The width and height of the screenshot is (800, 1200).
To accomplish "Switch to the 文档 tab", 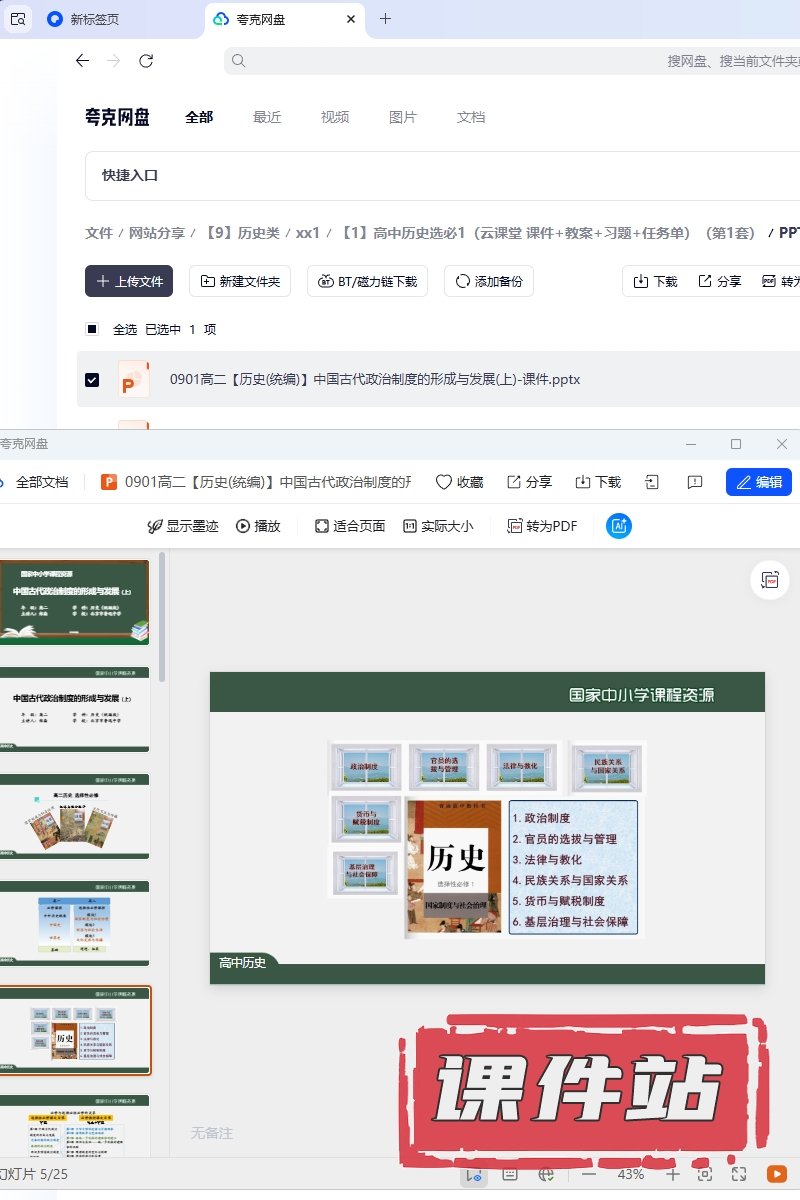I will click(x=471, y=117).
